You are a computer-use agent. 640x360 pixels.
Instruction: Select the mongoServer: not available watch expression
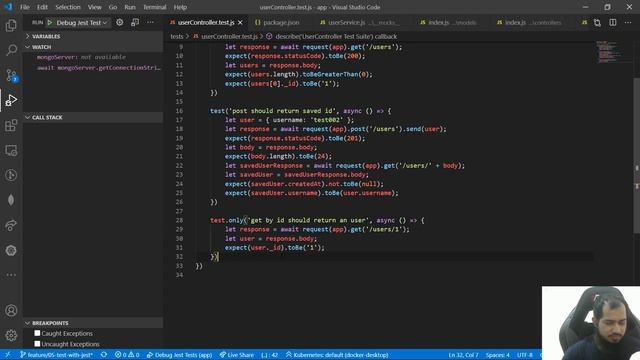pos(81,57)
